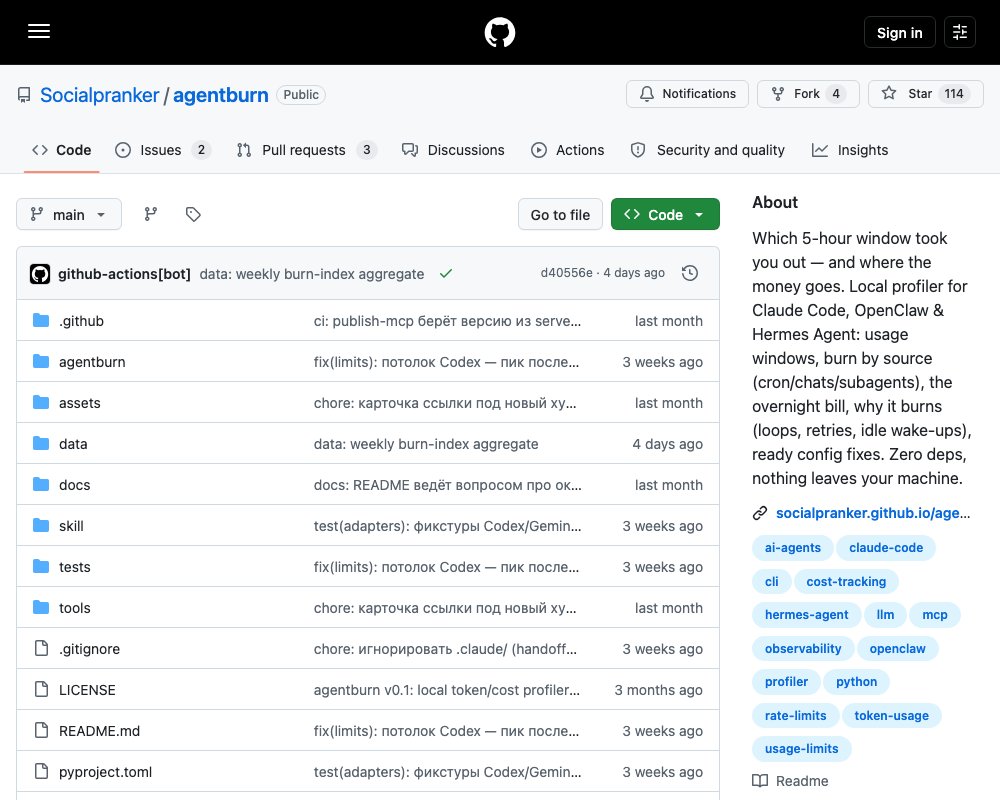Select the profiler topic tag
The width and height of the screenshot is (1000, 800).
pos(786,681)
